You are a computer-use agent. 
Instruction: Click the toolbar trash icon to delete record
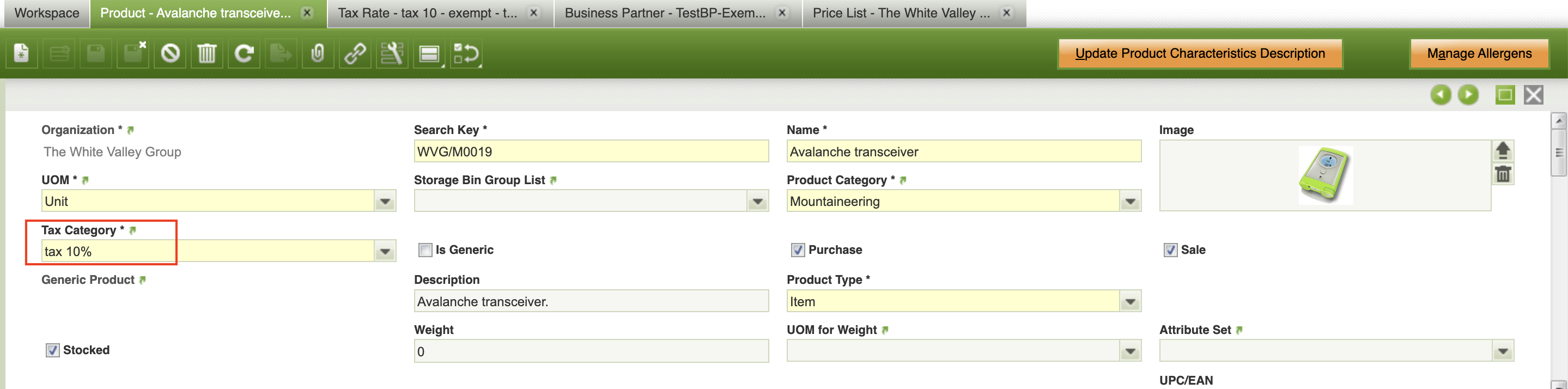click(207, 54)
